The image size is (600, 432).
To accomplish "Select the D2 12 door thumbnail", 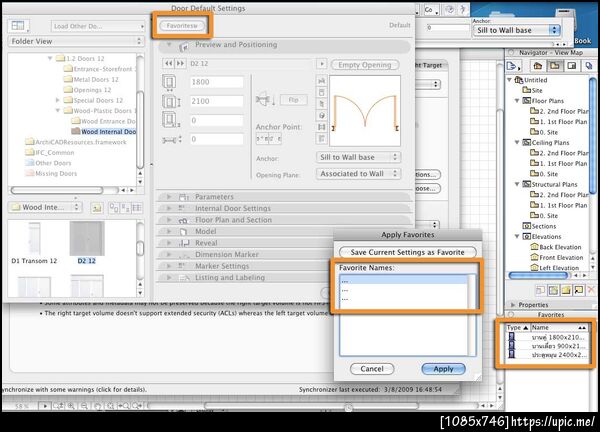I will [87, 243].
